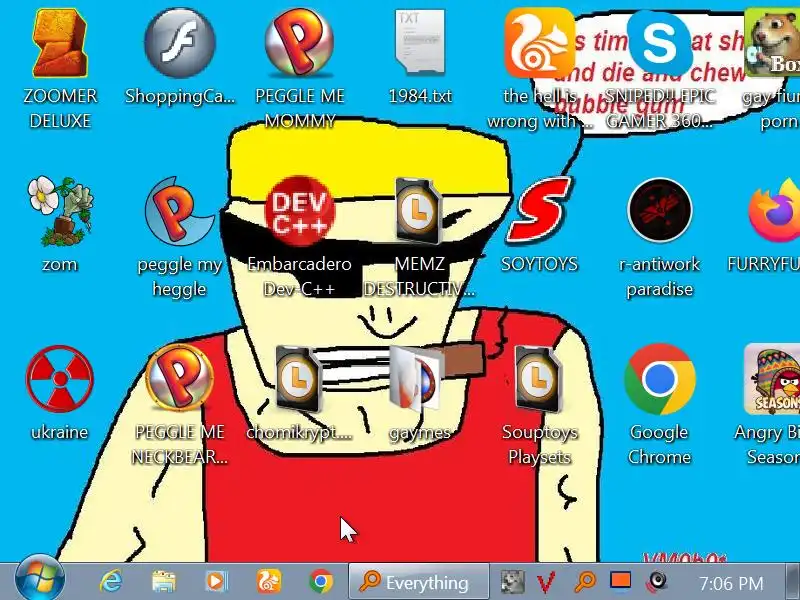Screen dimensions: 800x600
Task: Select the 1984.txt file icon
Action: 420,43
